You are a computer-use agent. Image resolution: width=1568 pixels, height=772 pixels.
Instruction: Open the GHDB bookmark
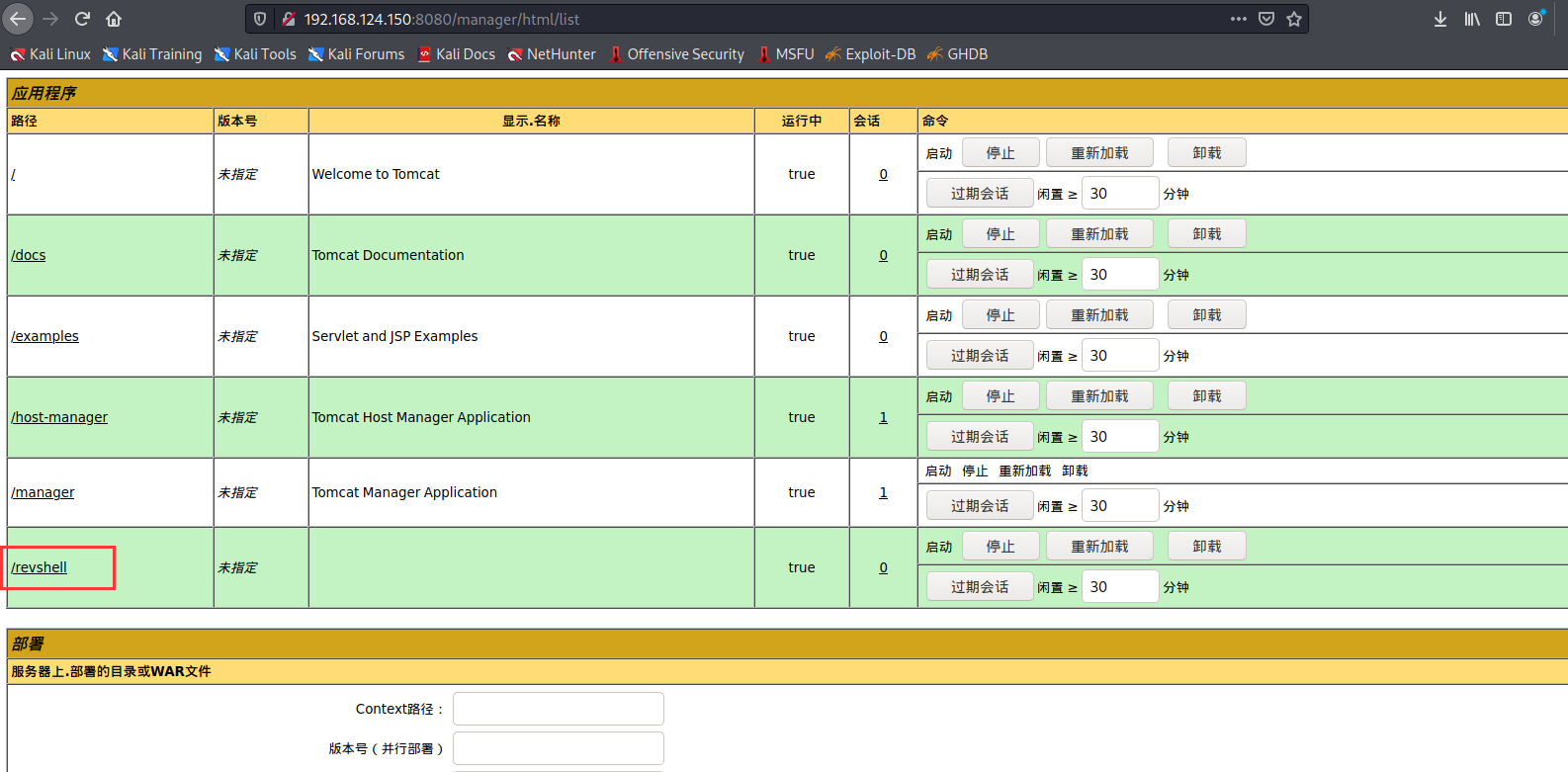[x=957, y=54]
